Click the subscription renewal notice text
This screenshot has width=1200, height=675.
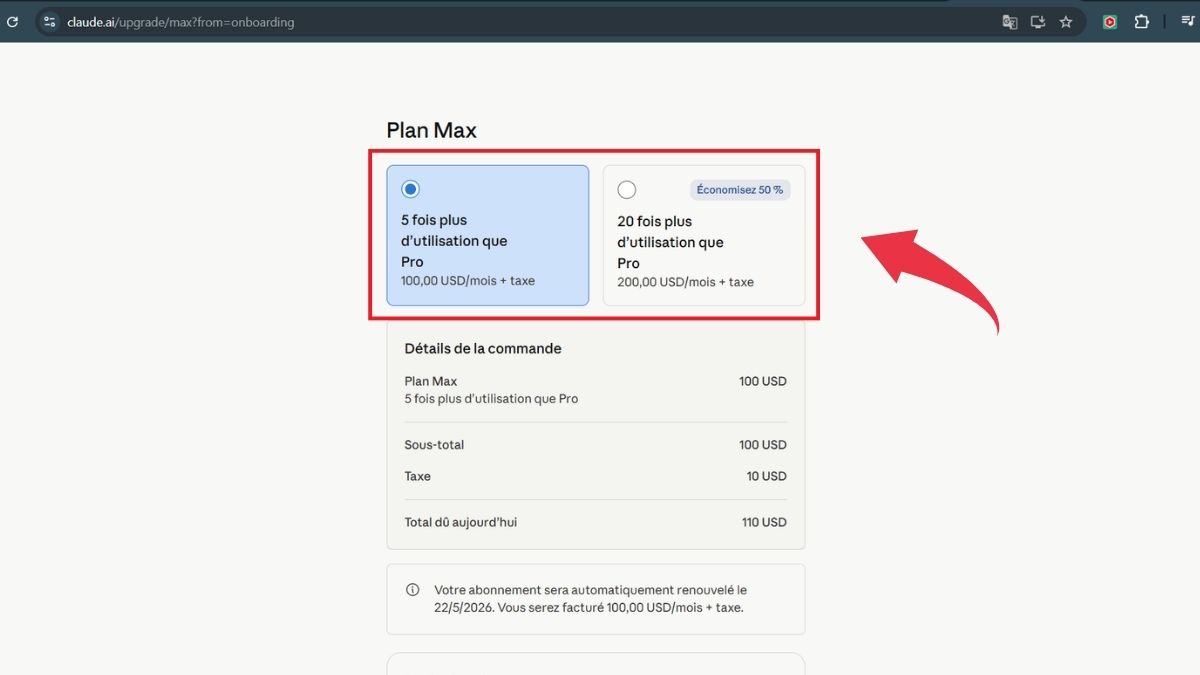[590, 599]
